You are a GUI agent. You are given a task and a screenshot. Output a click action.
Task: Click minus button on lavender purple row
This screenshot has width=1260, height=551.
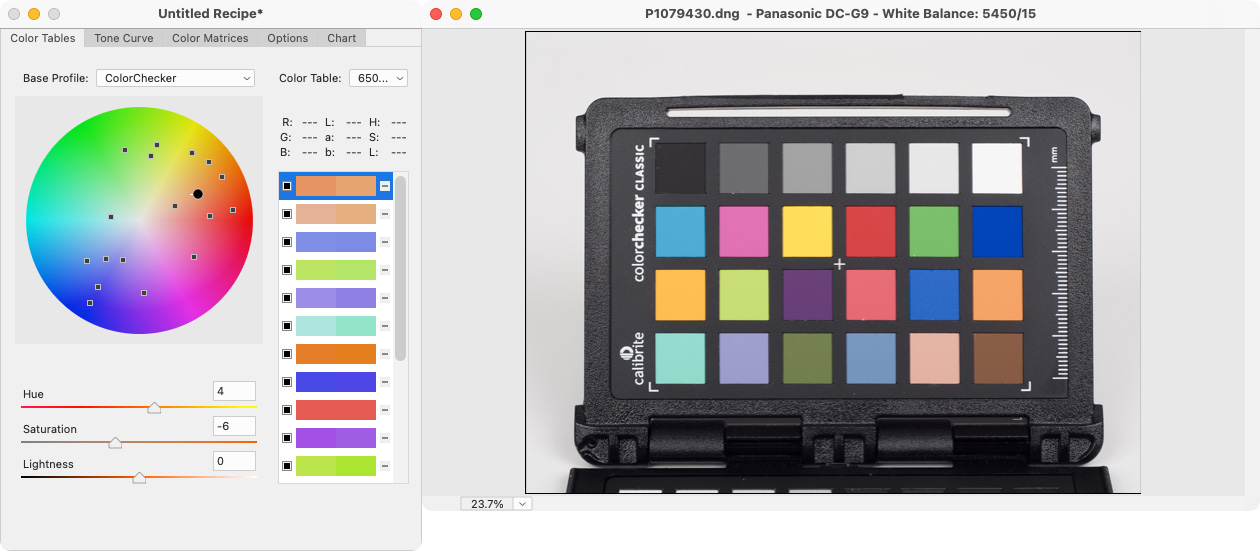click(385, 298)
